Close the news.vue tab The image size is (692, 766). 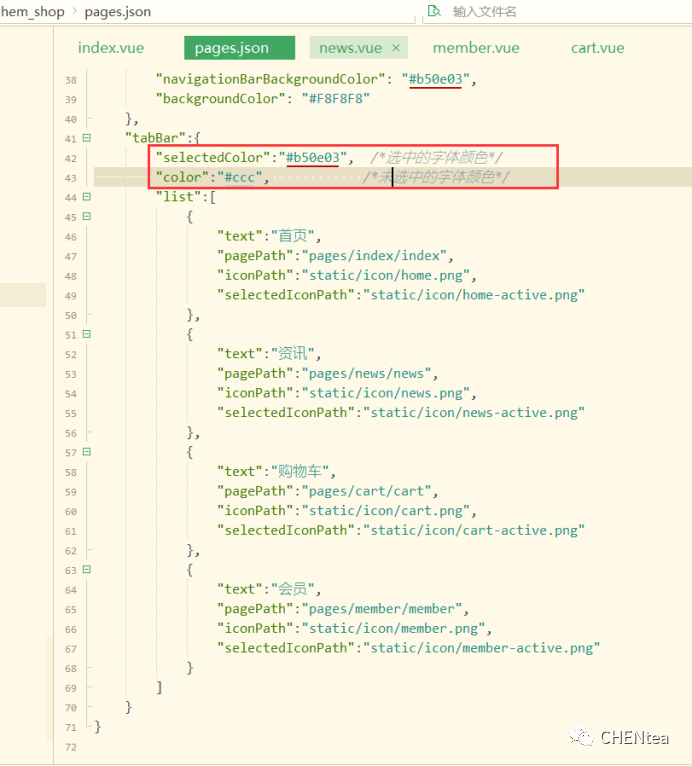[396, 48]
